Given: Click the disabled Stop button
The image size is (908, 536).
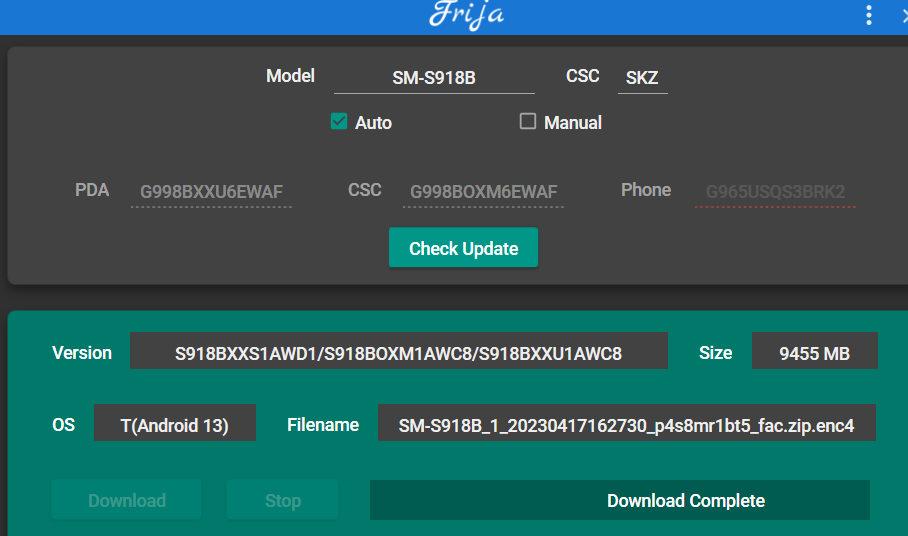Looking at the screenshot, I should [x=283, y=500].
